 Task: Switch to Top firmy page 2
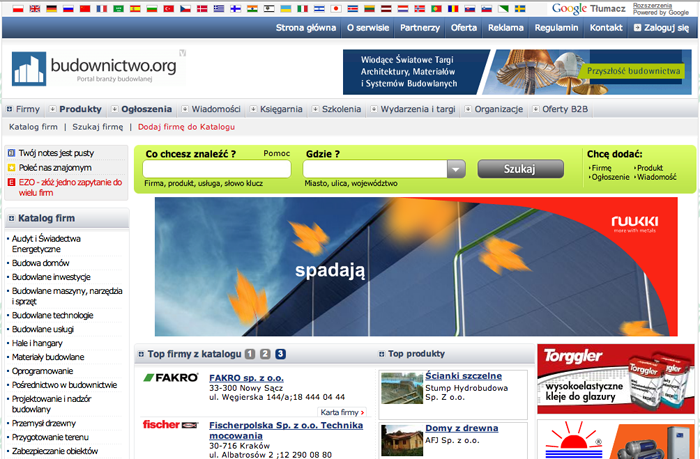point(265,354)
